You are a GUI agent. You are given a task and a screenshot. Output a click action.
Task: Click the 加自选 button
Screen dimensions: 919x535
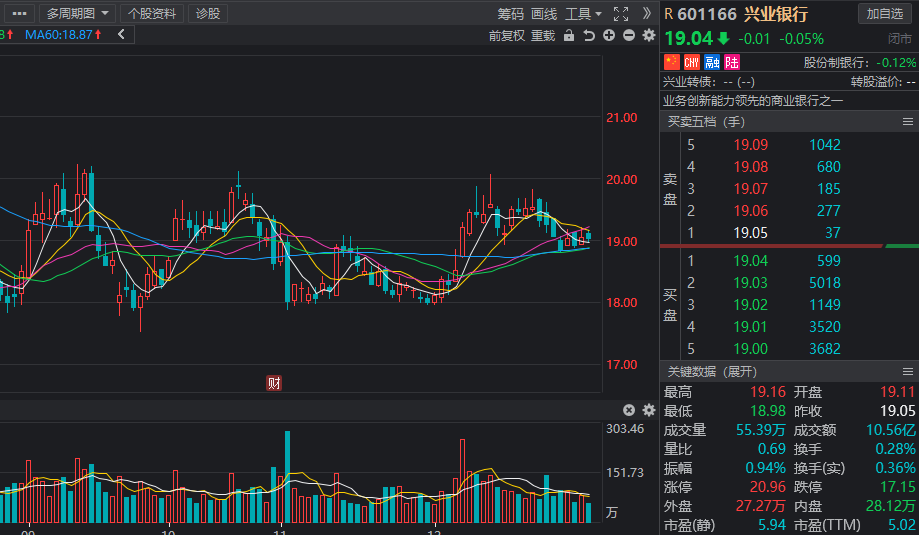click(x=884, y=13)
